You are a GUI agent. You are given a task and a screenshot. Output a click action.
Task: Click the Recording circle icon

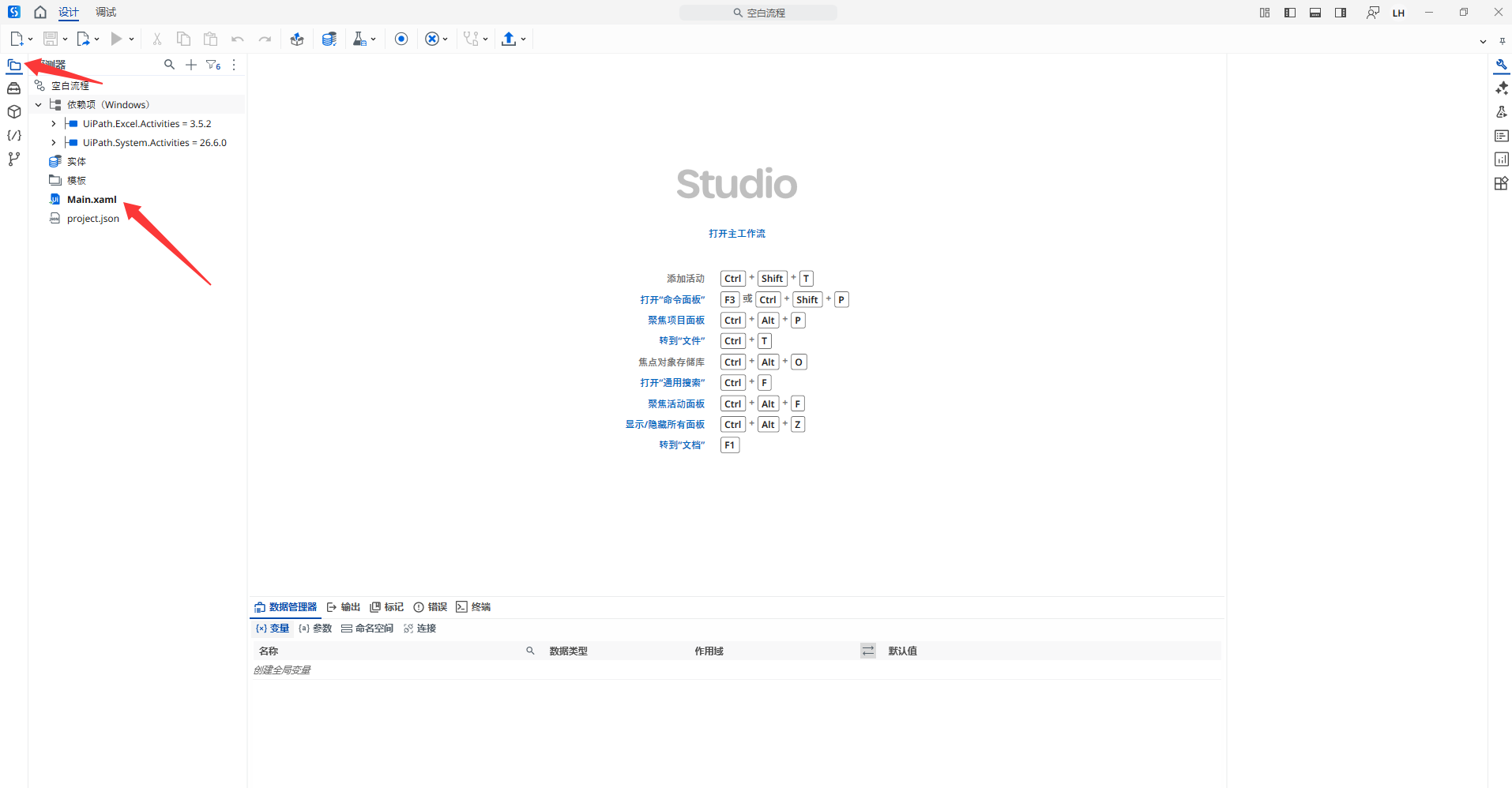401,39
